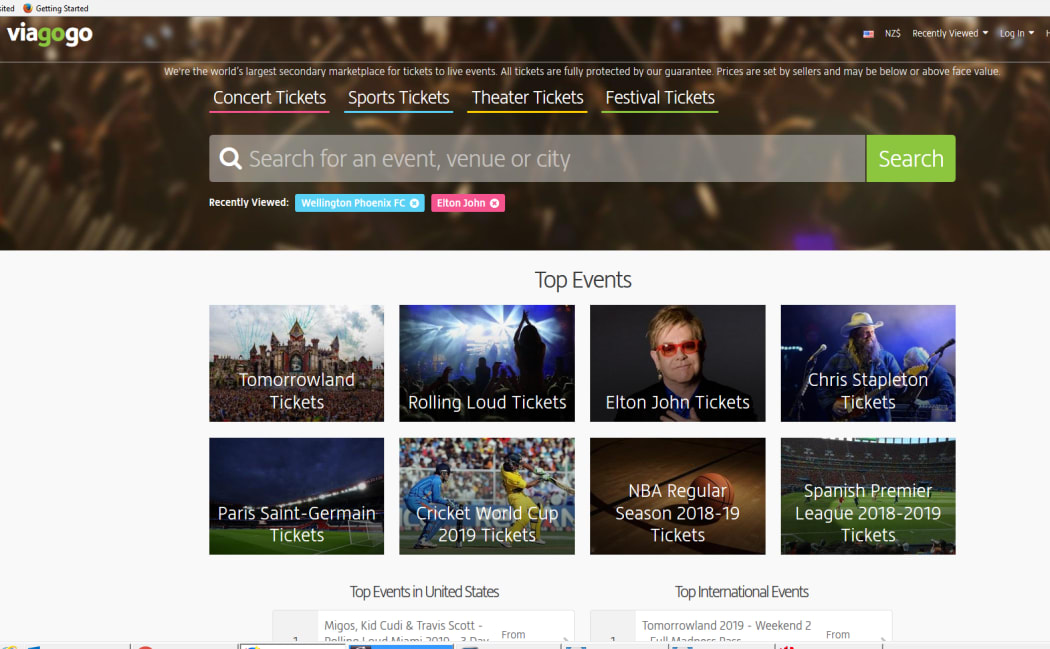Screen dimensions: 1050x649
Task: Open Festival Tickets tab
Action: click(x=660, y=98)
